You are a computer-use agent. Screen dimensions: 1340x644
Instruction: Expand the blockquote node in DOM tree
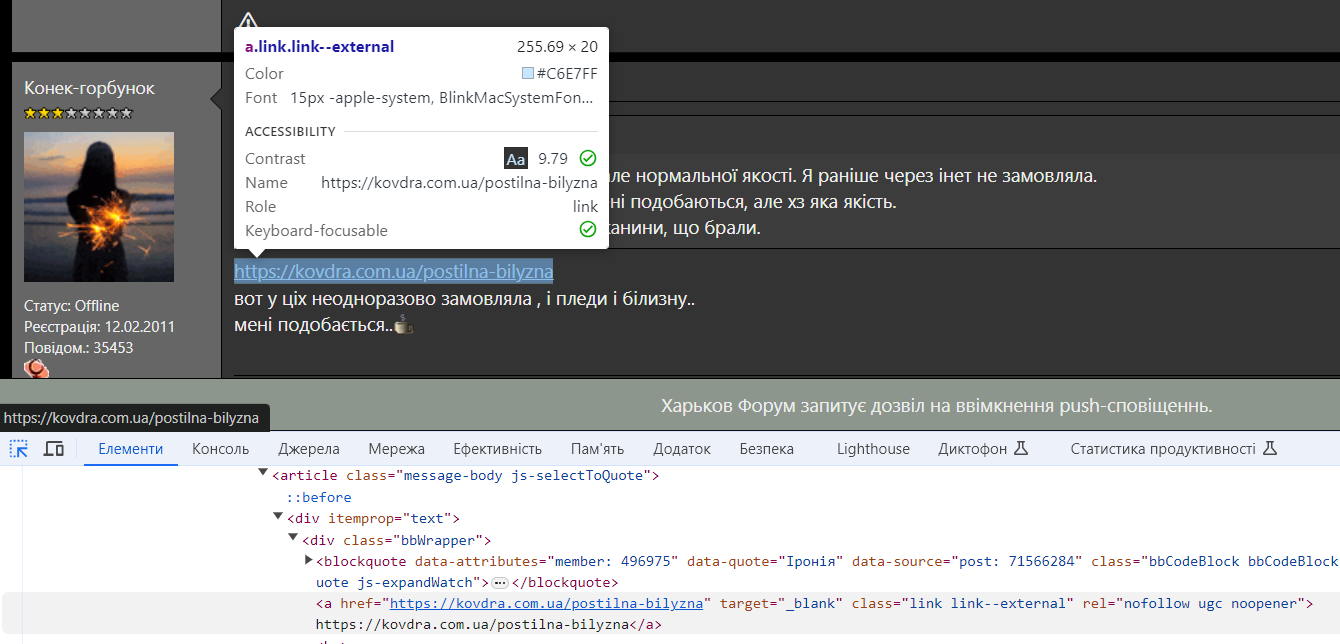[308, 560]
